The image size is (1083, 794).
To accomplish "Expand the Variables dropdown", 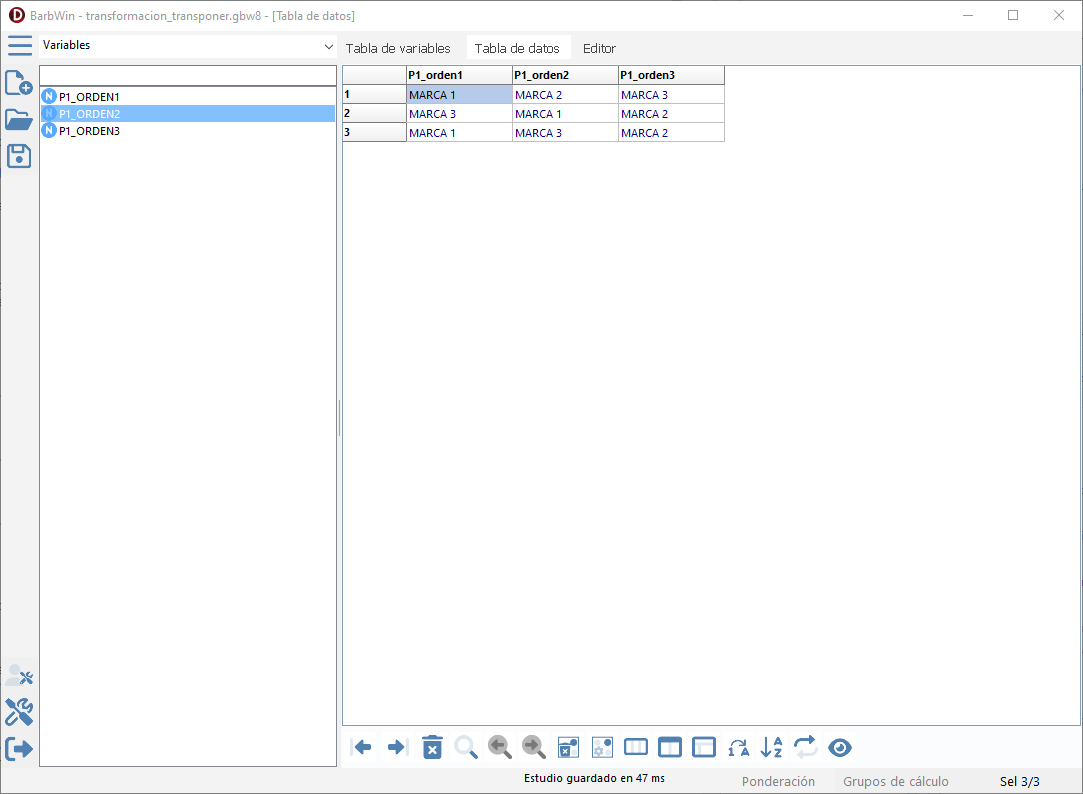I will (x=329, y=46).
